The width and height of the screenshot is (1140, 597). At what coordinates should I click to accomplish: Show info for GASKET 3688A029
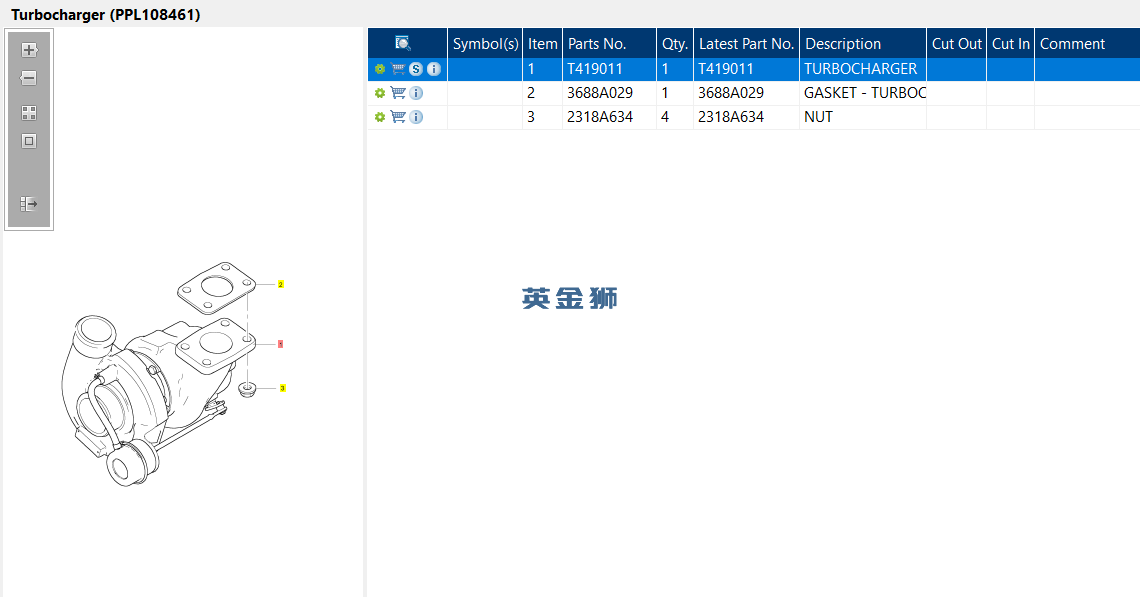416,93
